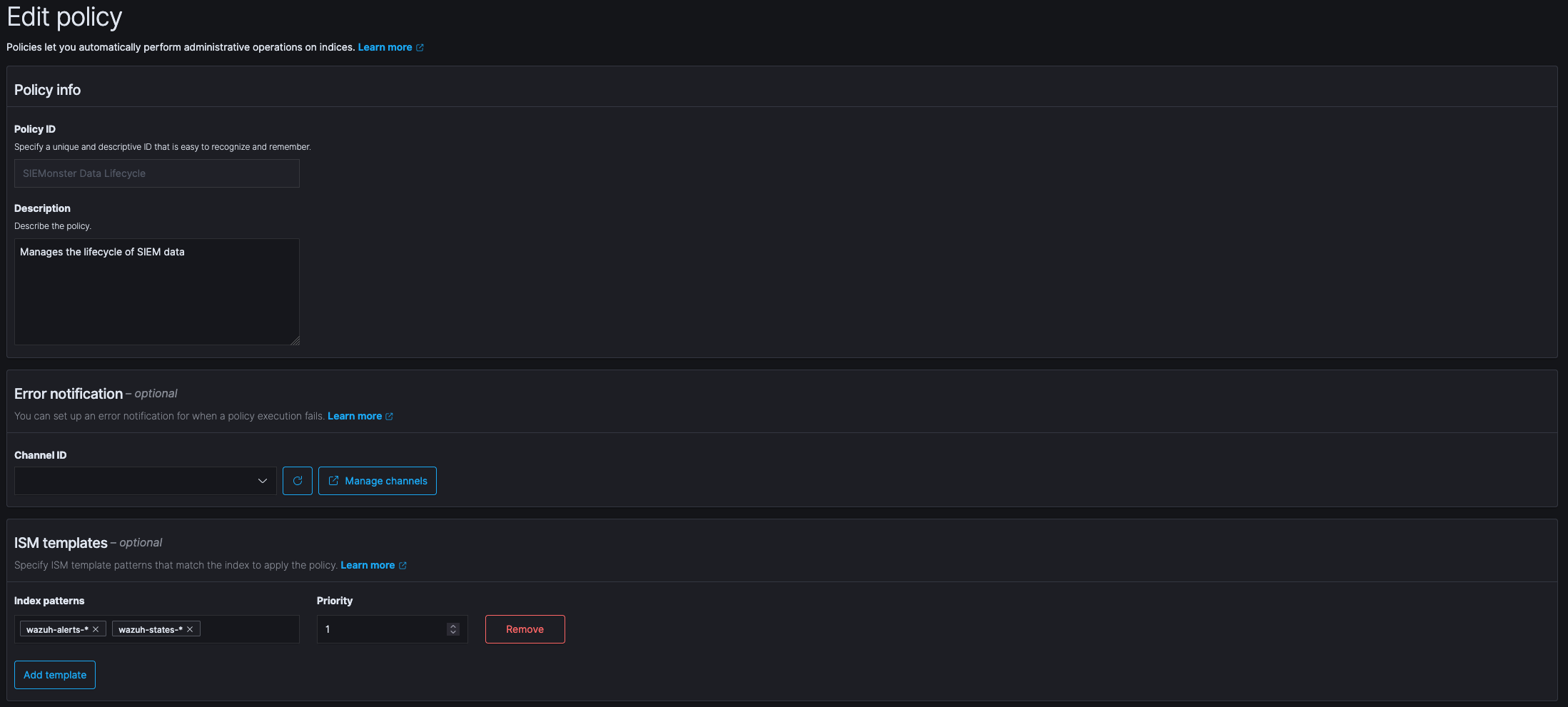This screenshot has width=1568, height=707.
Task: Remove the wazuh-alerts-* index pattern tag
Action: click(96, 629)
